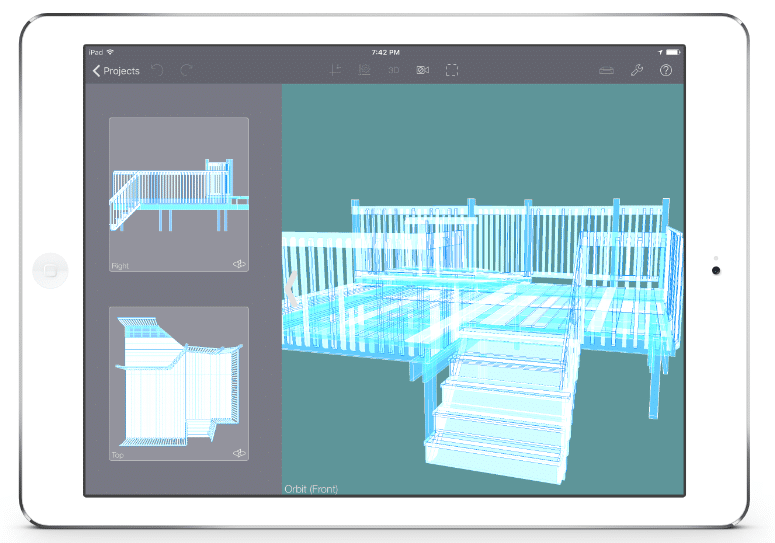775x543 pixels.
Task: Open the object library tray icon
Action: [x=606, y=70]
